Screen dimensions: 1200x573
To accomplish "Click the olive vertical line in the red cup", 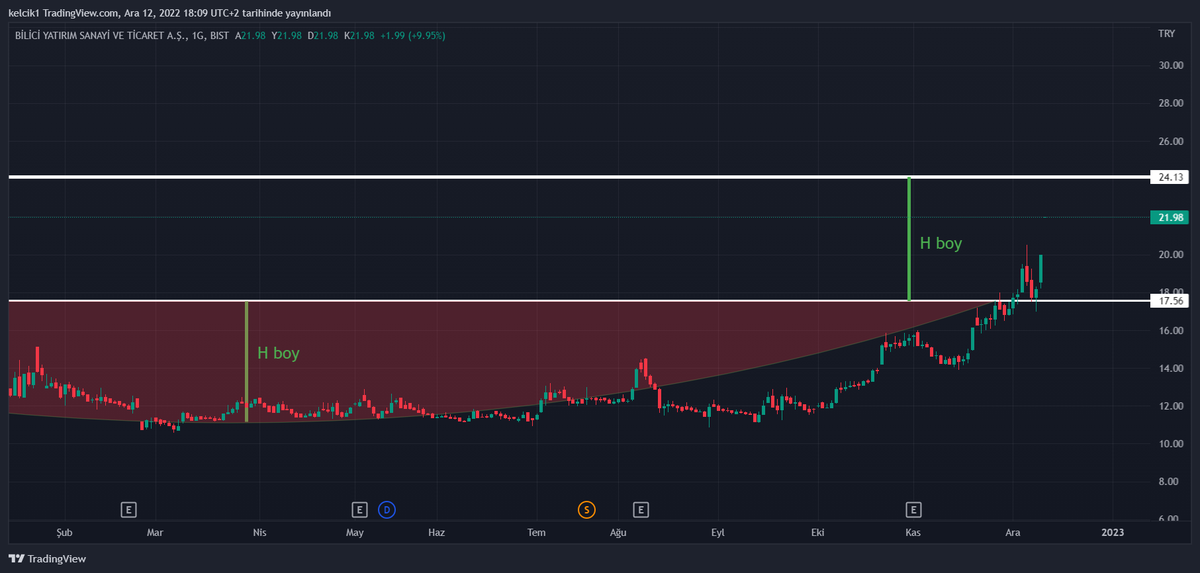I will pos(246,361).
